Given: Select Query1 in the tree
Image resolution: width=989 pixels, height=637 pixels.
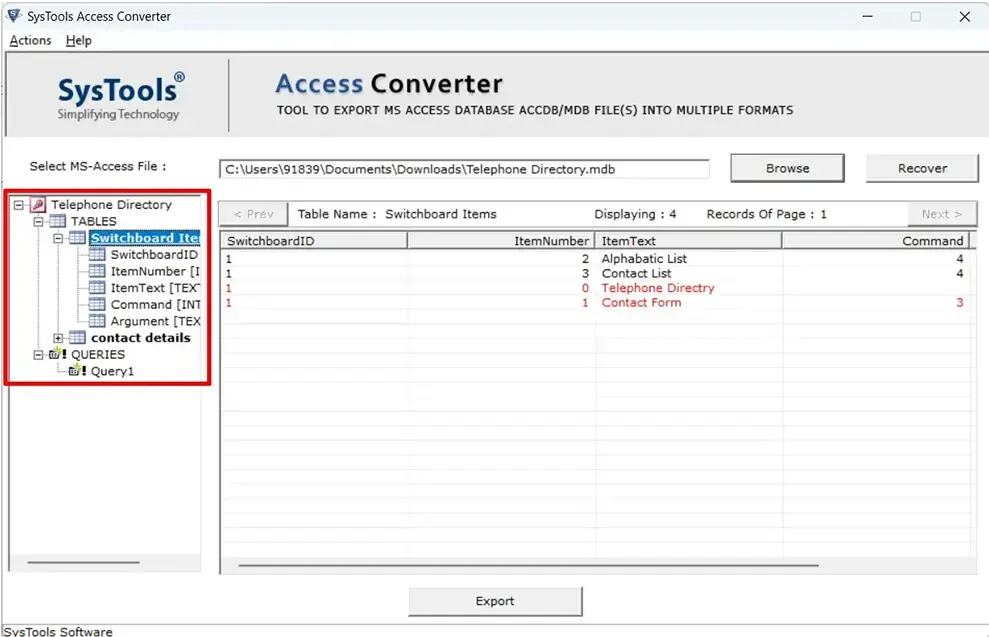Looking at the screenshot, I should coord(112,371).
